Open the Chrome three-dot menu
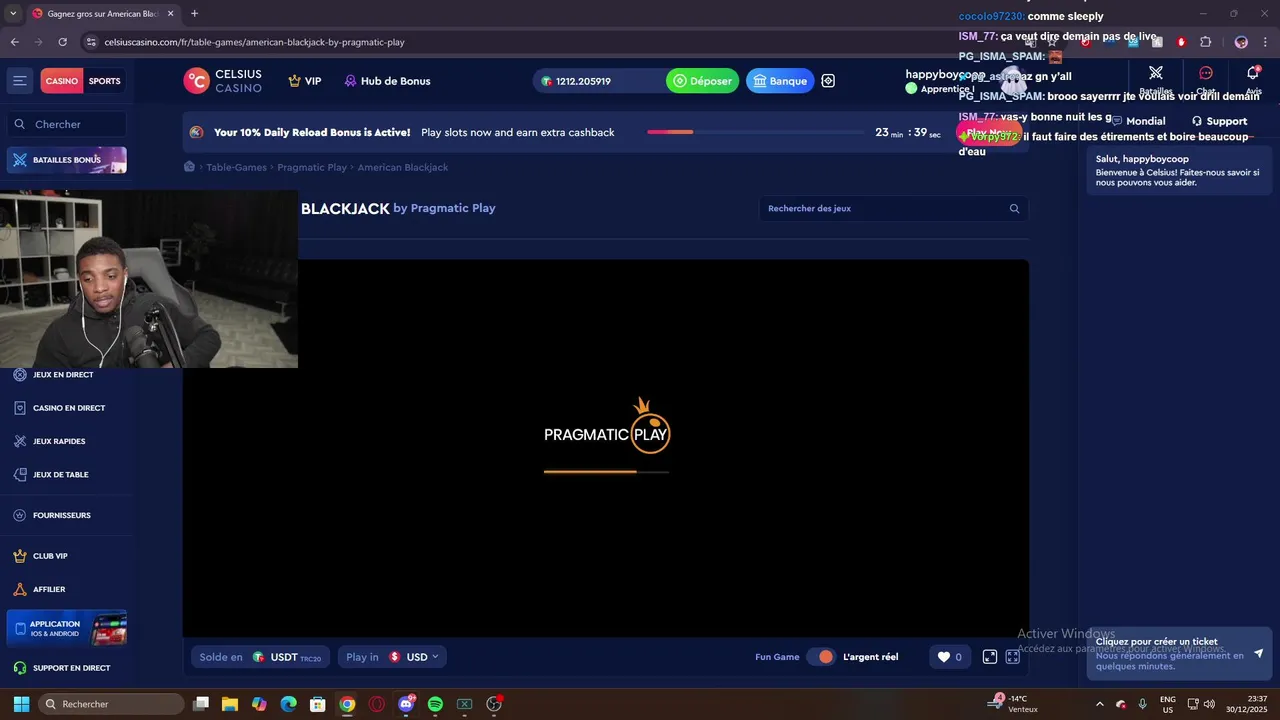Image resolution: width=1280 pixels, height=720 pixels. [1265, 42]
